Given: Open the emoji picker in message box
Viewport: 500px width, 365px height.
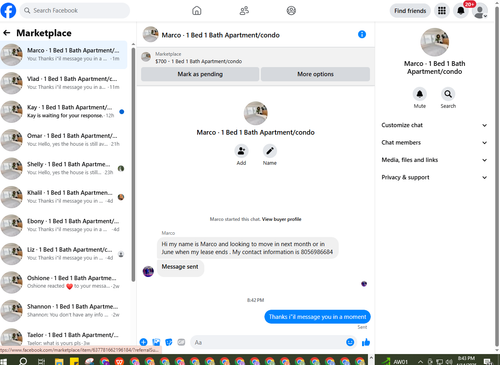Looking at the screenshot, I should click(350, 342).
